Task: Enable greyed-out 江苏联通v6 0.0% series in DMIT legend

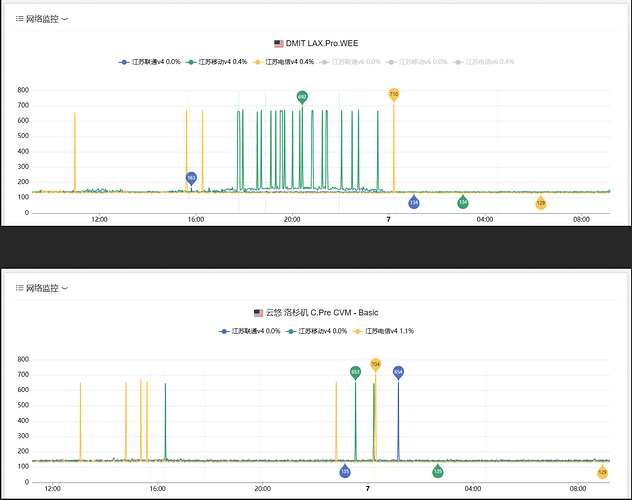Action: (350, 62)
